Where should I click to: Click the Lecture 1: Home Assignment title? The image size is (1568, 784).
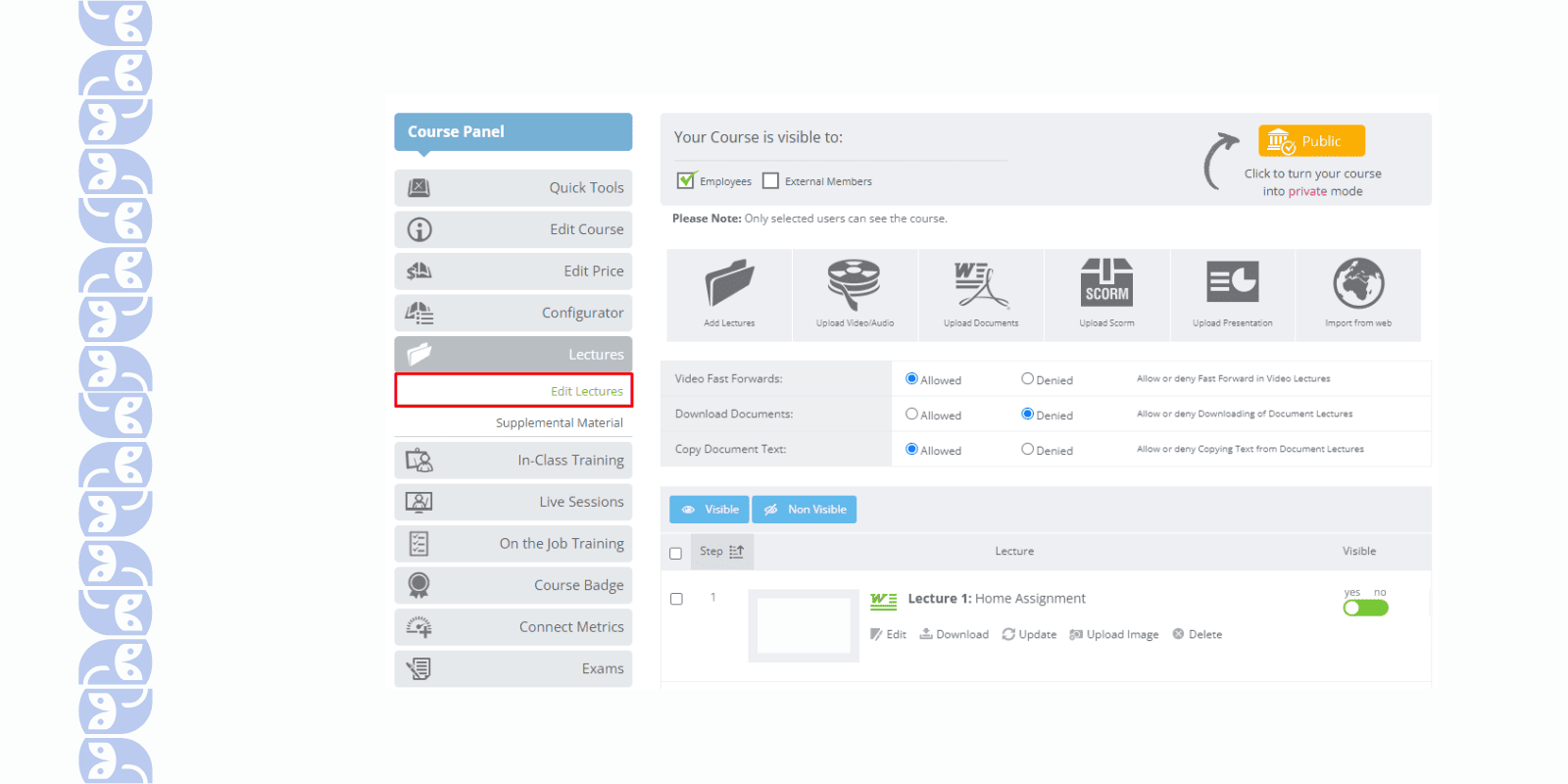(997, 598)
